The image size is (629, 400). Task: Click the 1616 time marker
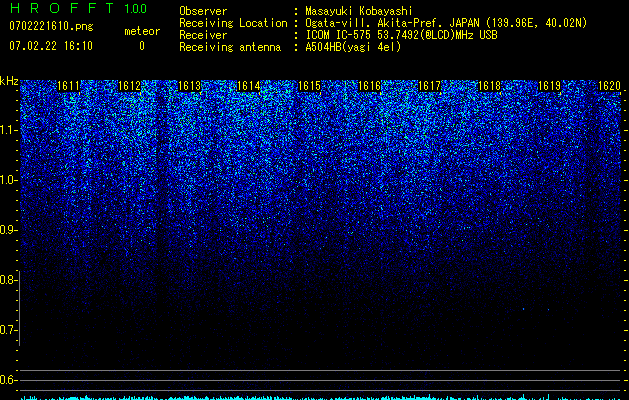click(369, 86)
